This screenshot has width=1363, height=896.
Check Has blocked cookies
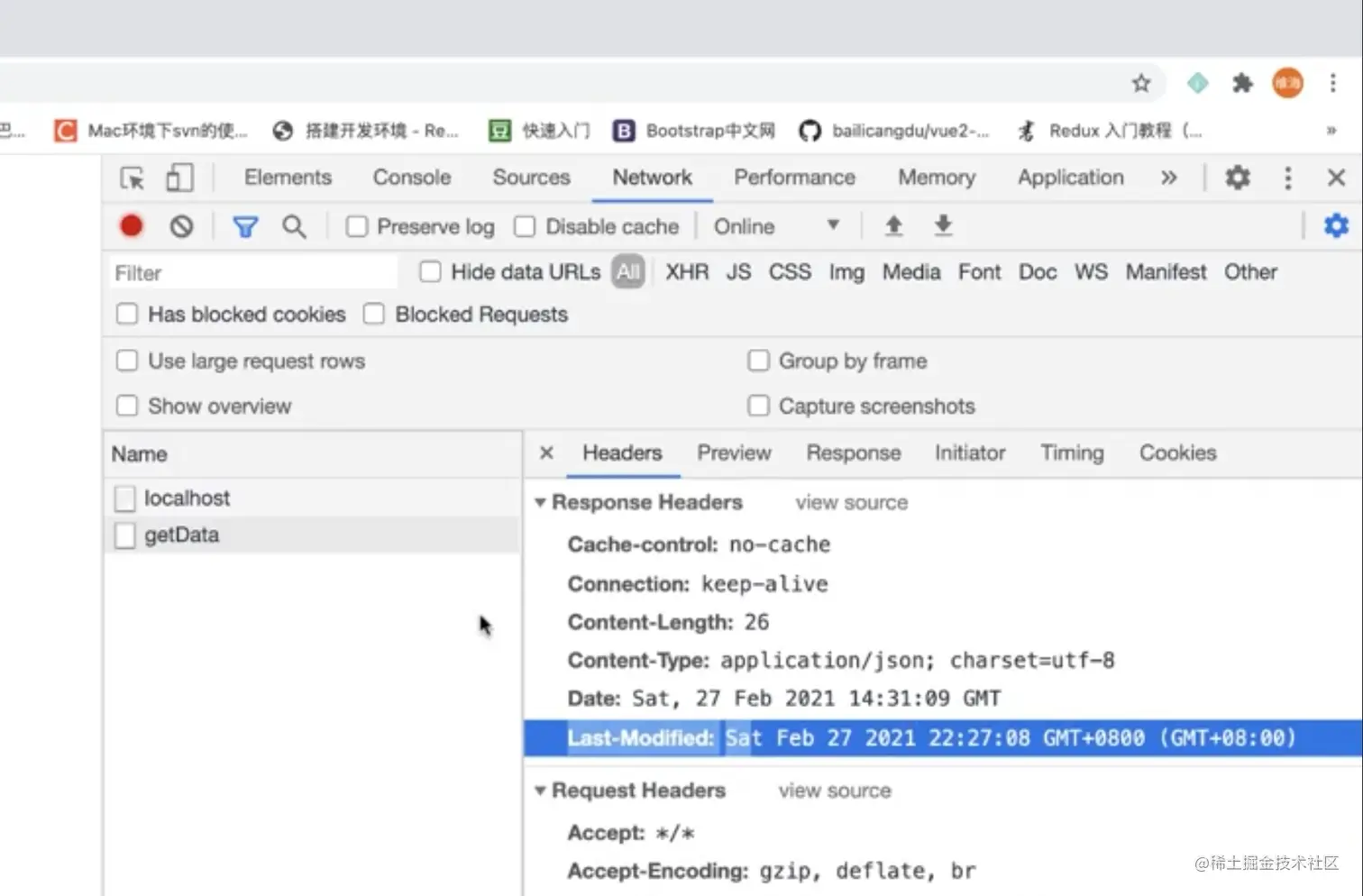pyautogui.click(x=127, y=315)
